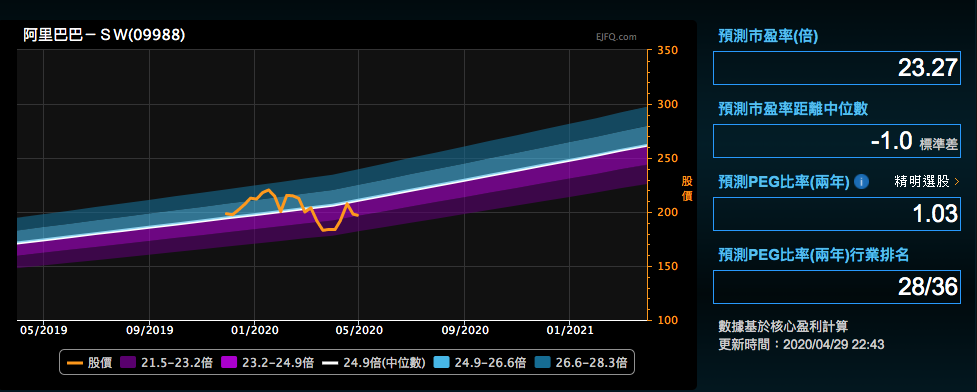This screenshot has height=392, width=977.
Task: Click the 預測PEG比率(兩年) heading
Action: point(784,182)
